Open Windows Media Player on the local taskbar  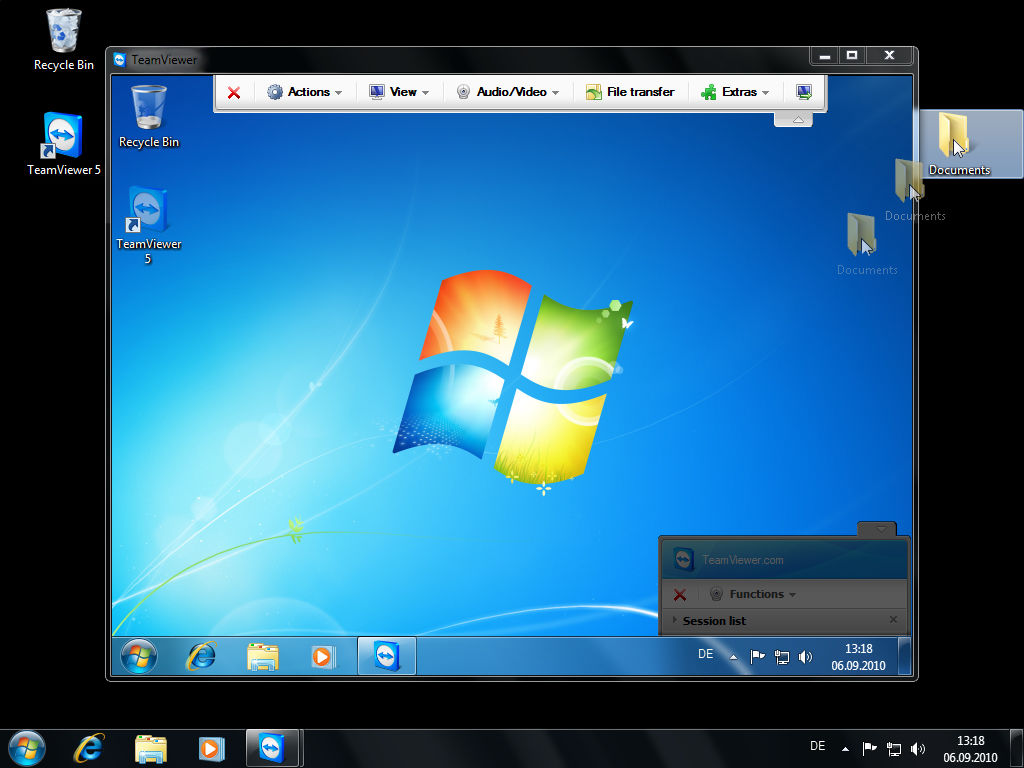[x=211, y=748]
